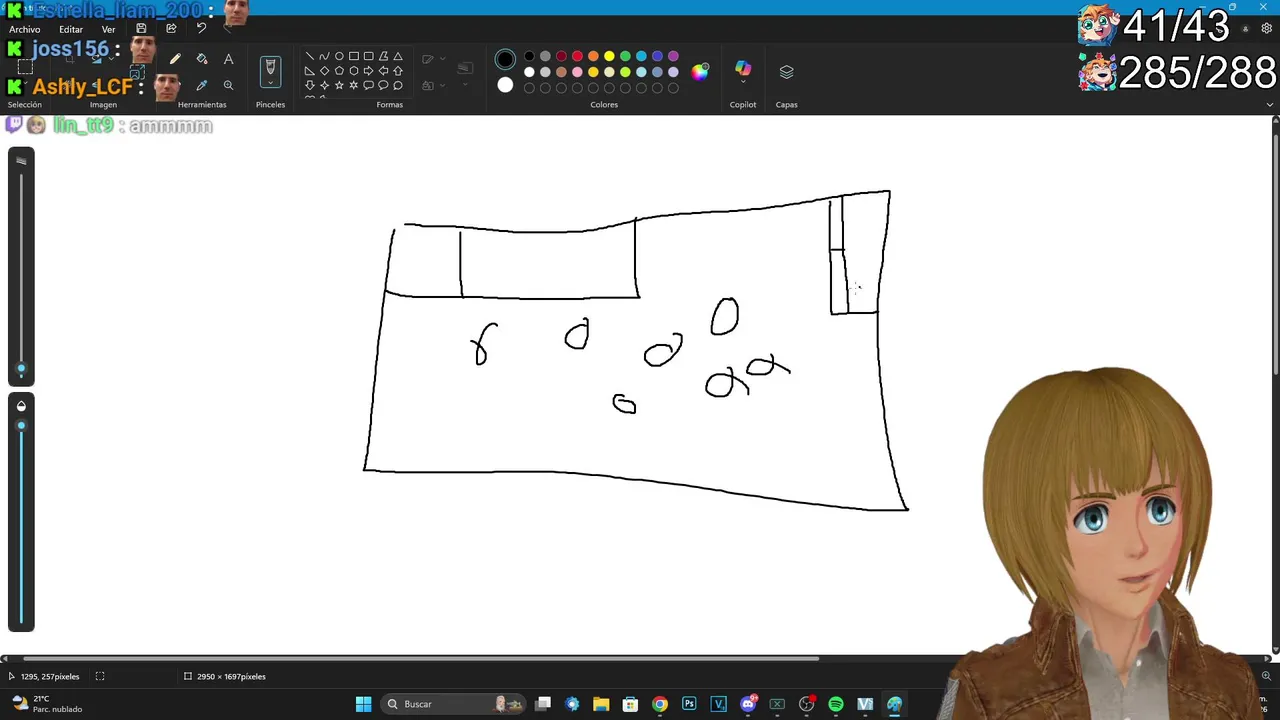Click the Save icon in title bar
This screenshot has height=720, width=1280.
pos(141,29)
